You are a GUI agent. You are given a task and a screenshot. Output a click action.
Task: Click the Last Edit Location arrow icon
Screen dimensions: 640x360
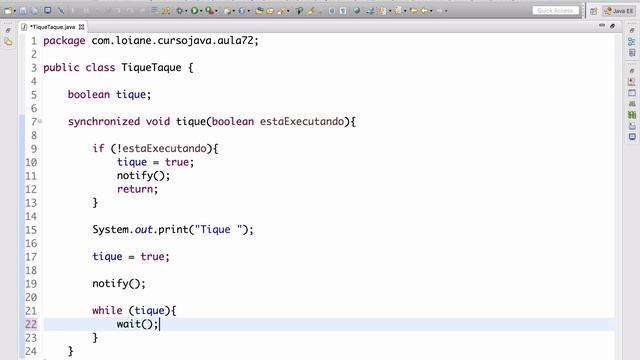[413, 11]
